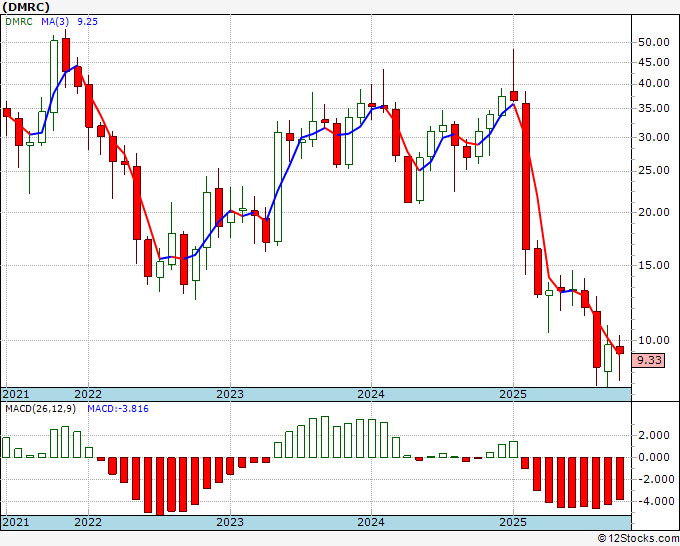Image resolution: width=680 pixels, height=546 pixels.
Task: Click the 0.000 MACD axis label
Action: 654,457
